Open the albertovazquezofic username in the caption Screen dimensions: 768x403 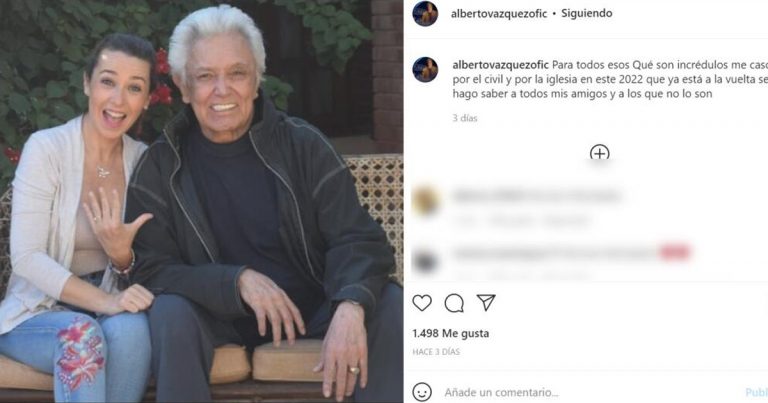coord(501,65)
